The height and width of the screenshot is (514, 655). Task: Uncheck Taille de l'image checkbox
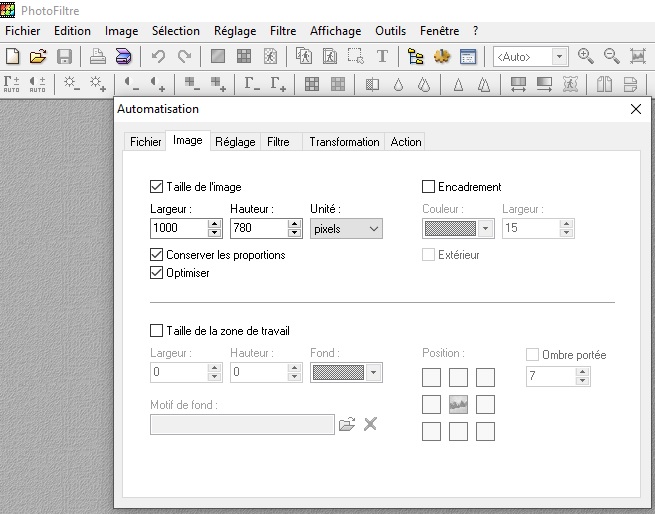(156, 186)
